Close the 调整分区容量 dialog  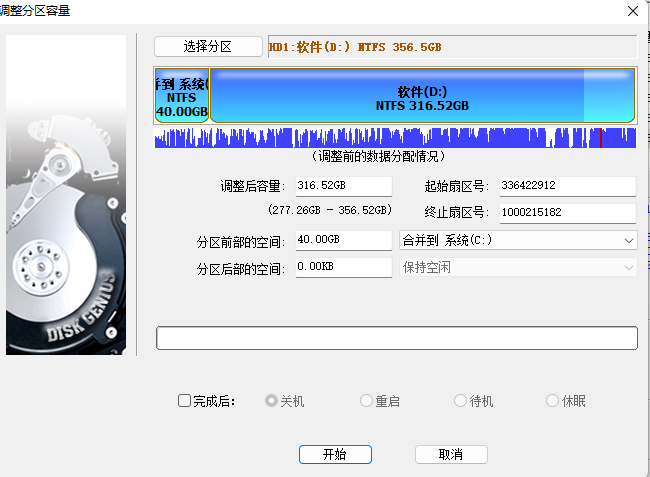coord(632,11)
